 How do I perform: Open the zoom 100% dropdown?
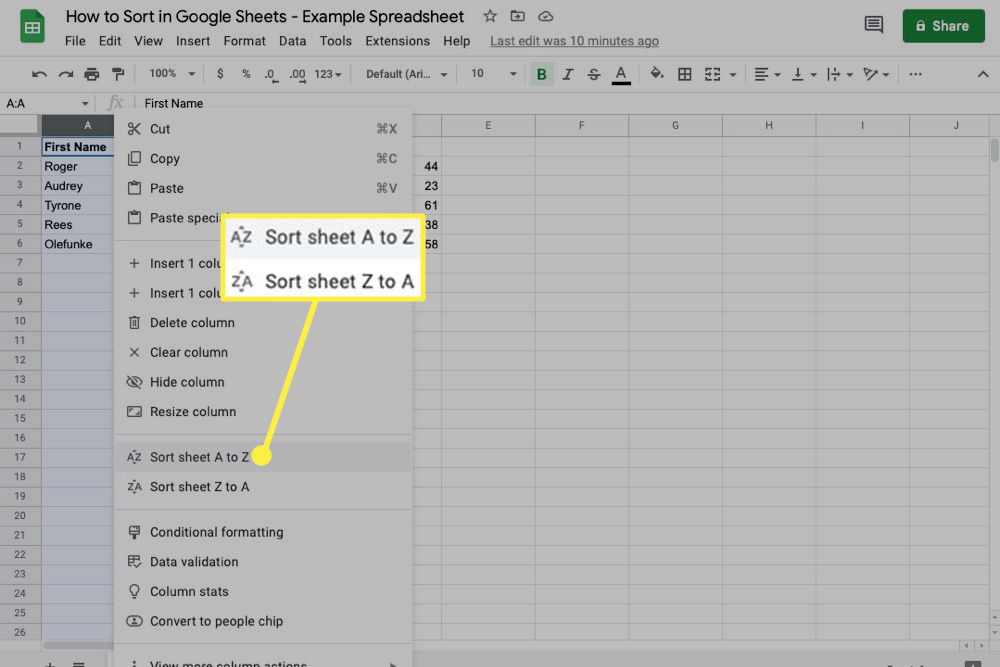coord(172,74)
